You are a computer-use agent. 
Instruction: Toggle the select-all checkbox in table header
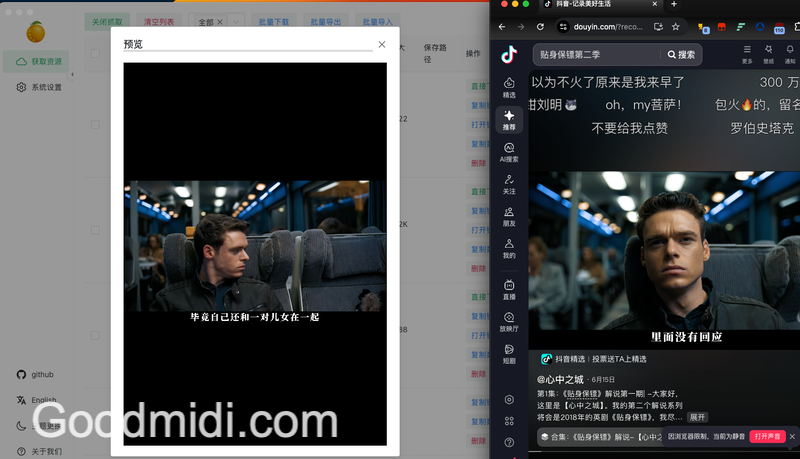95,53
